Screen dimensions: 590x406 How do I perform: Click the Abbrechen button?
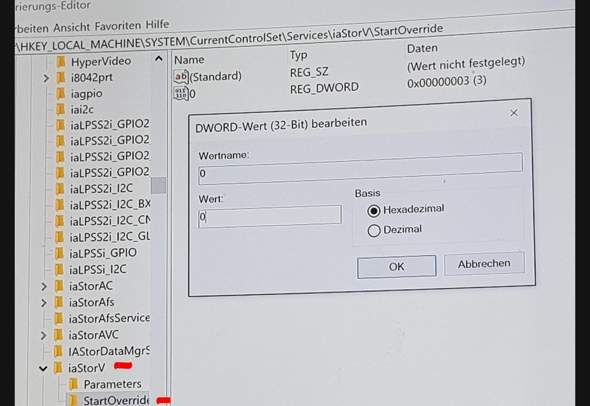484,264
